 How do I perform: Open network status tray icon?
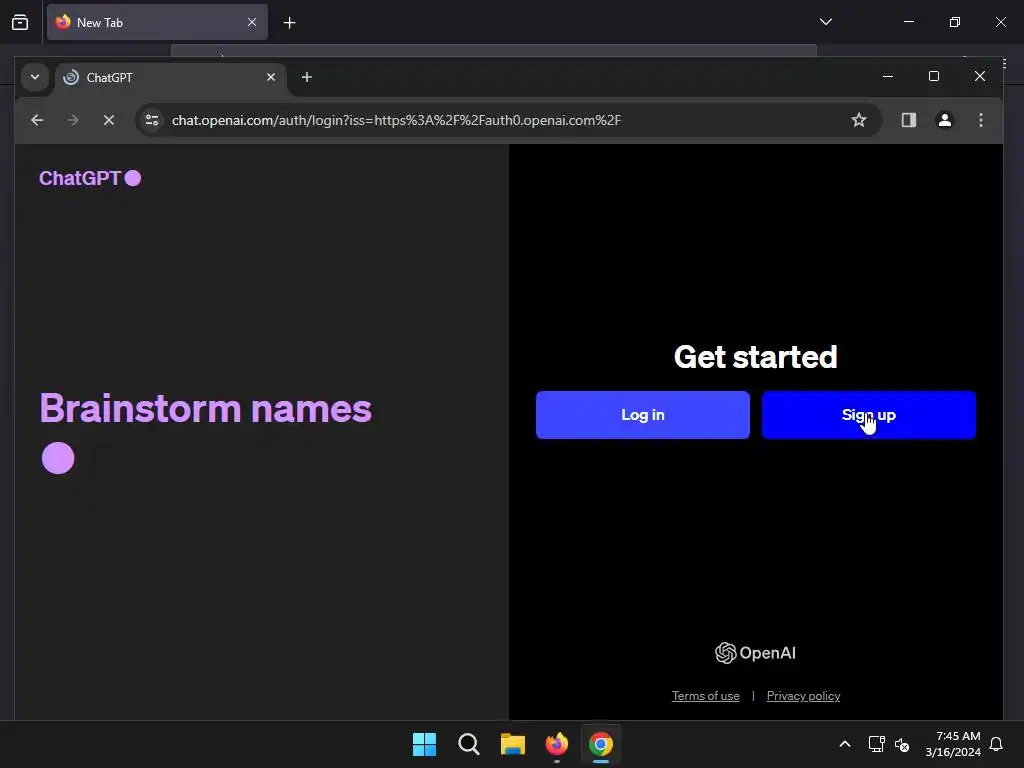coord(876,744)
